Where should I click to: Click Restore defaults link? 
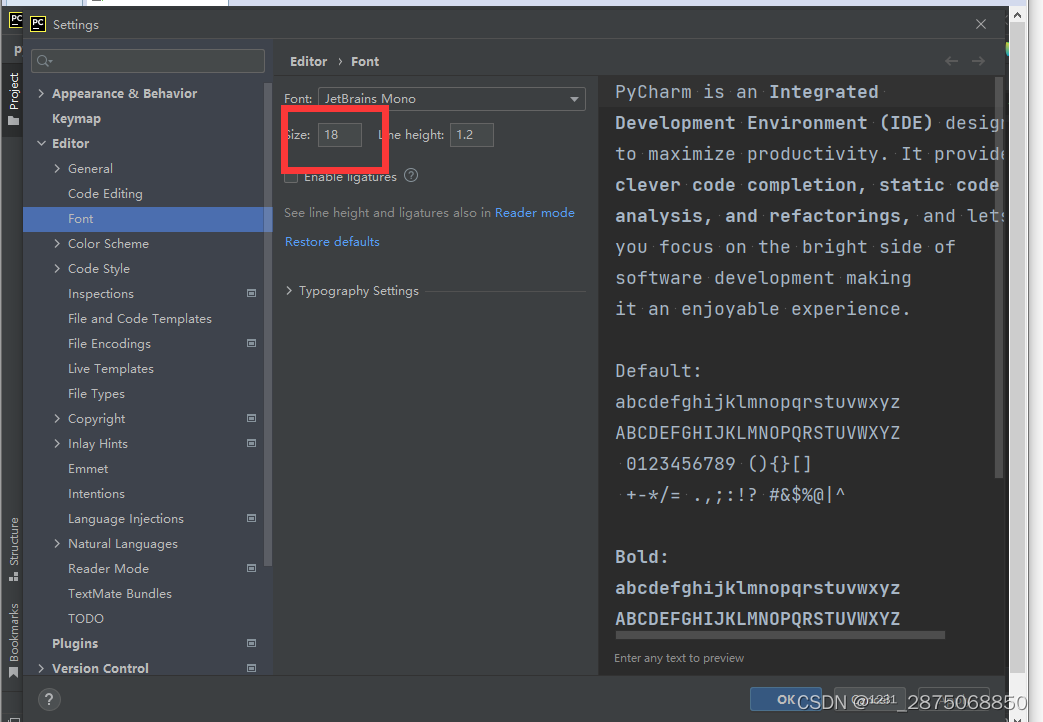(x=332, y=242)
